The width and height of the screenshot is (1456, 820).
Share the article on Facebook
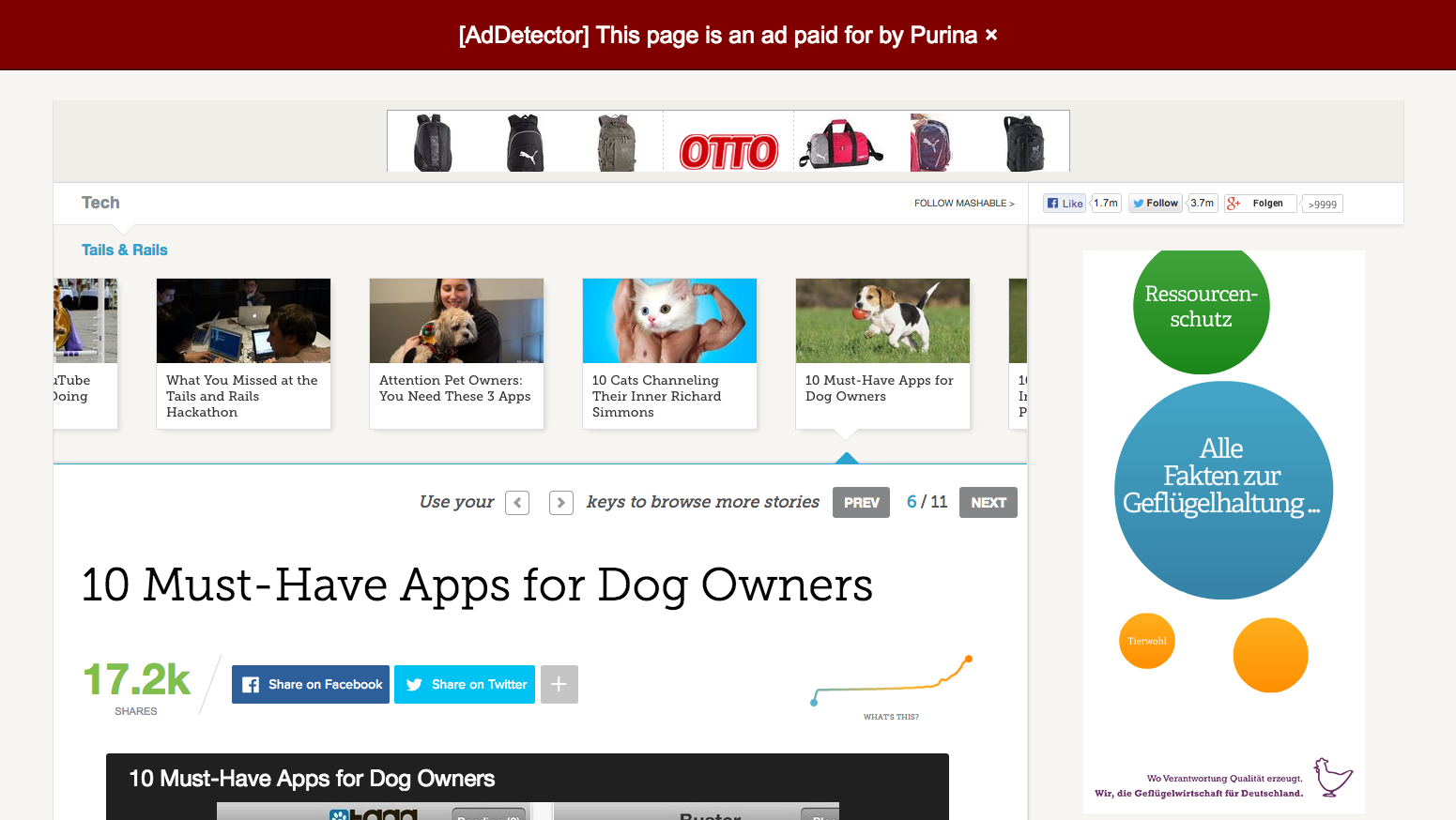point(311,684)
